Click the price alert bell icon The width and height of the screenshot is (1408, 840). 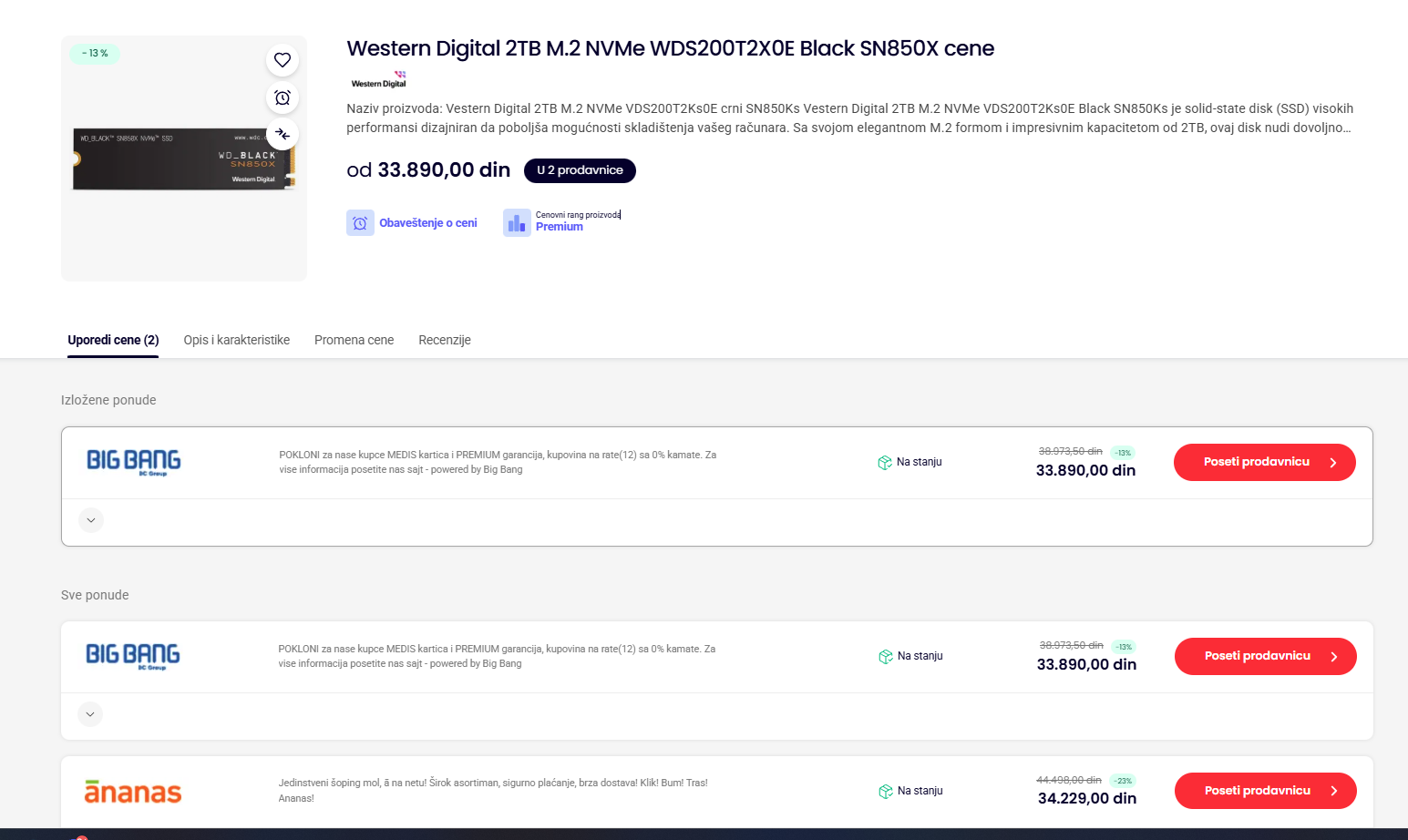pyautogui.click(x=360, y=223)
